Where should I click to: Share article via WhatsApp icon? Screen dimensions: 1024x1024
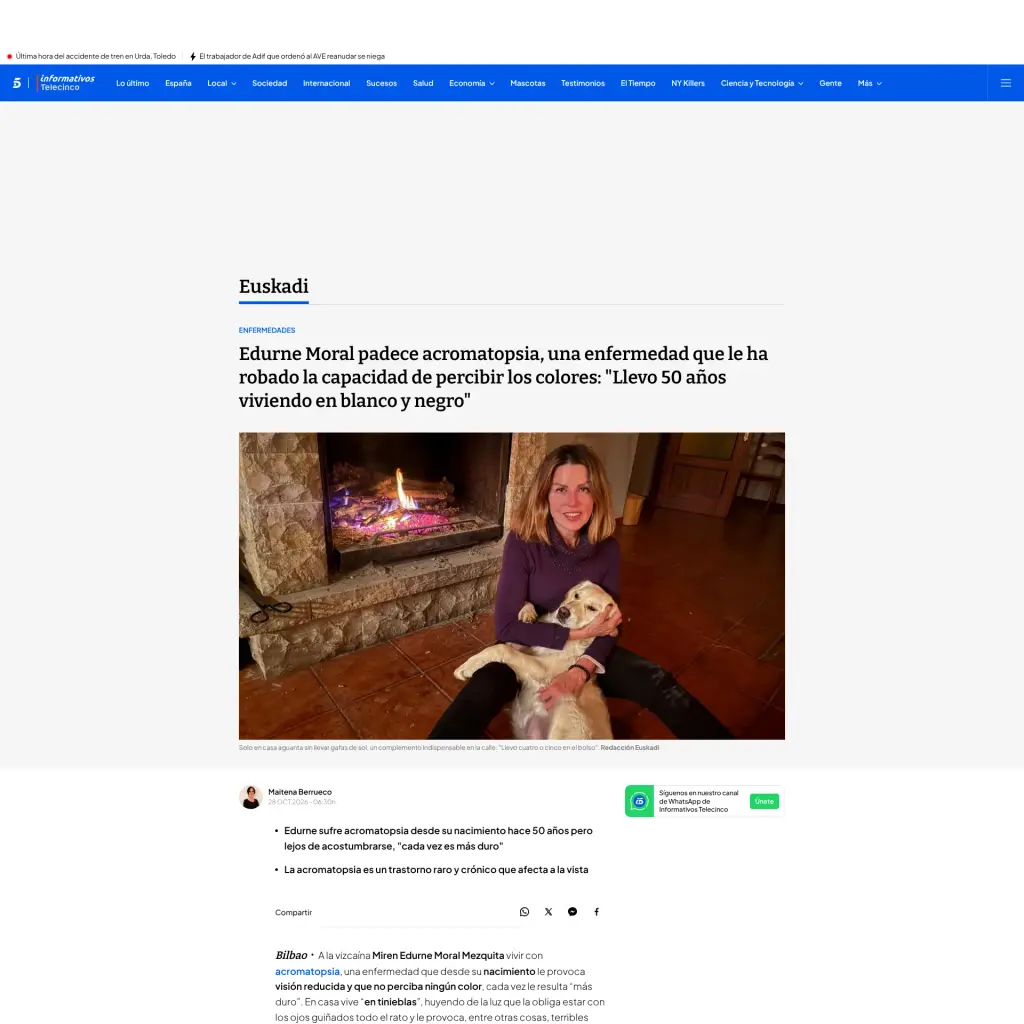[524, 912]
